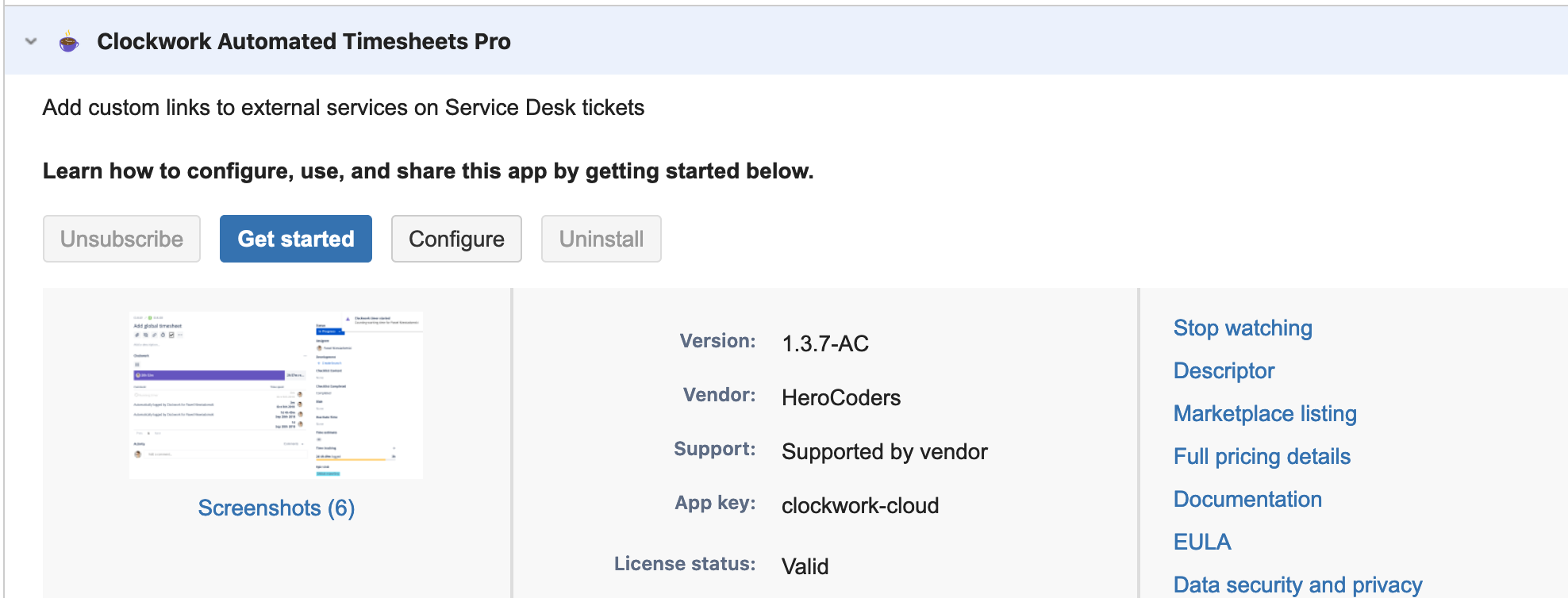Open the Documentation link
The width and height of the screenshot is (1568, 598).
click(1247, 500)
